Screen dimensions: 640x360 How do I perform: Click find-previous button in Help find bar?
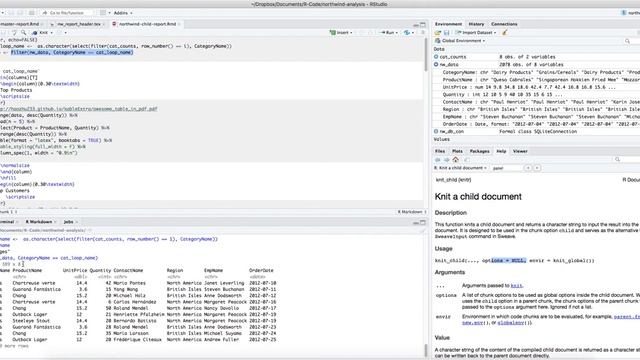[528, 168]
